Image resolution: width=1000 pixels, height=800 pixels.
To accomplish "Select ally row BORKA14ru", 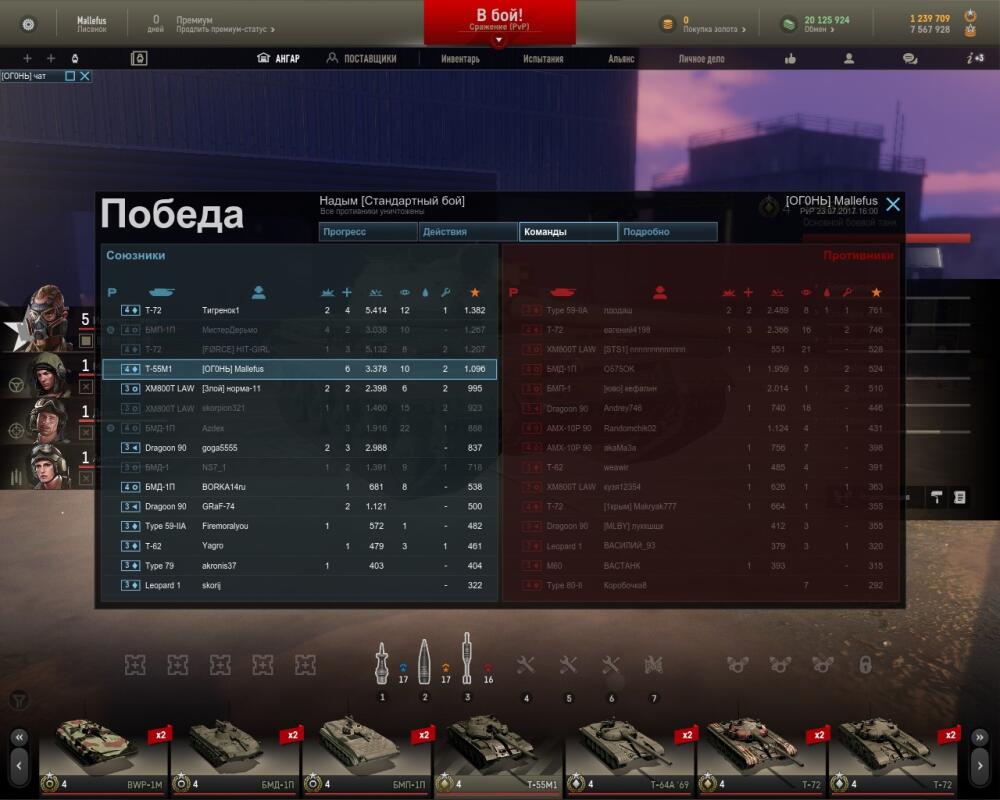I will [x=299, y=487].
